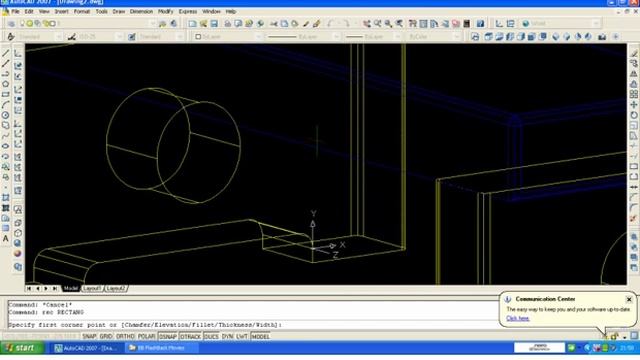Click the MODEL space status button
This screenshot has width=640, height=360.
point(260,337)
